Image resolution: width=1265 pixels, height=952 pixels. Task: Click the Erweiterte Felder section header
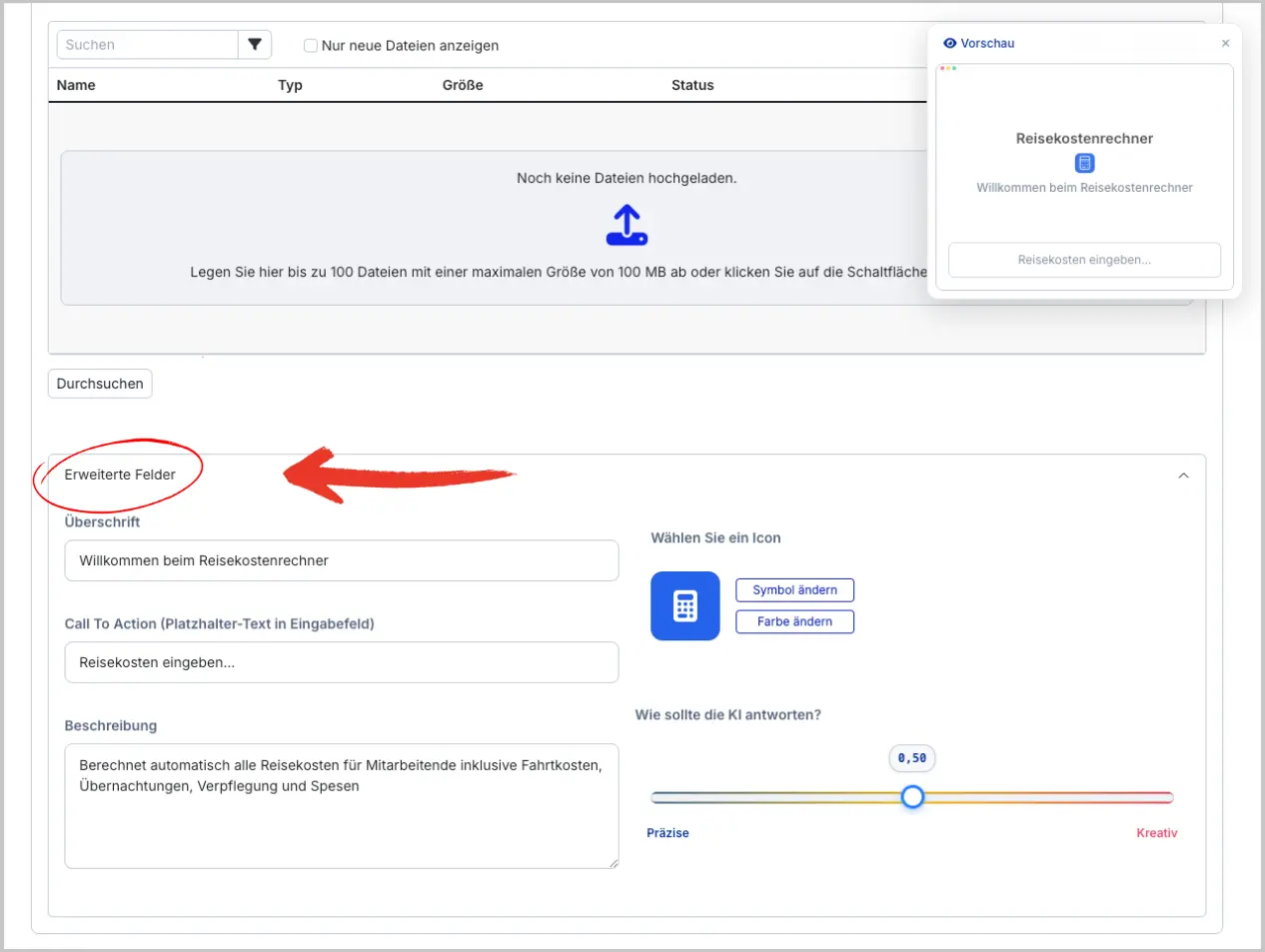(120, 475)
